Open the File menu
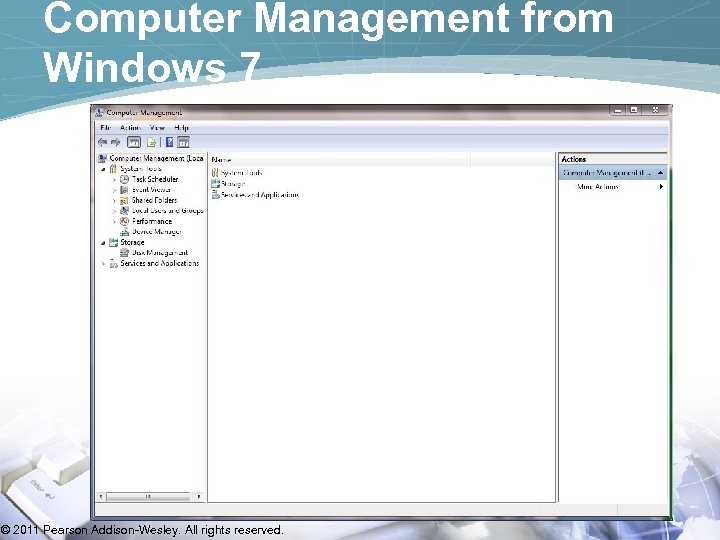 106,128
